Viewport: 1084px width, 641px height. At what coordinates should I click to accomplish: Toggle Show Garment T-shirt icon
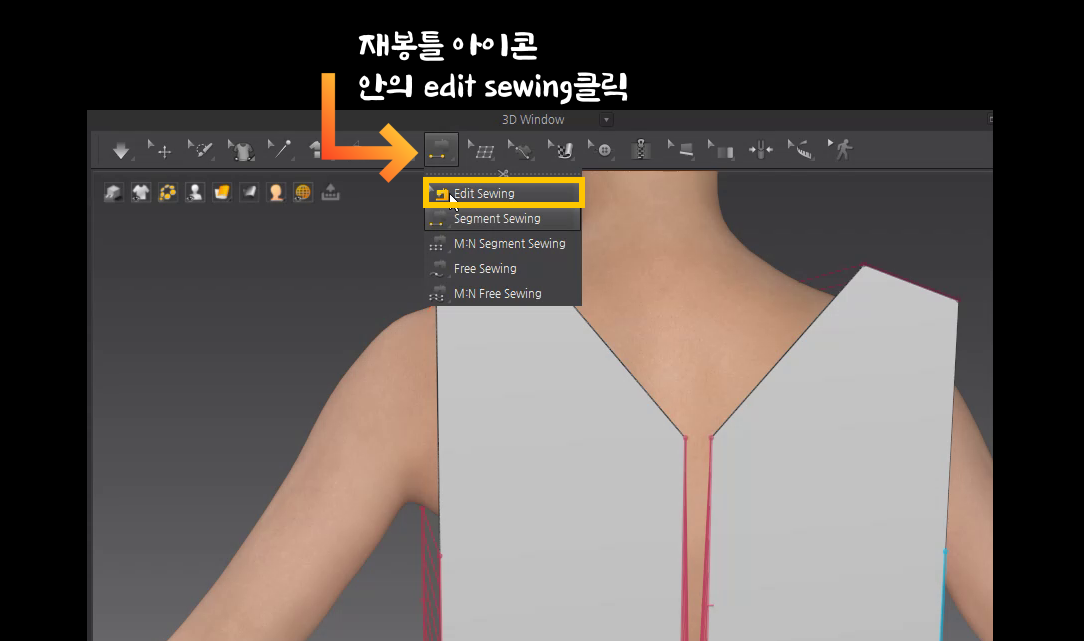(x=140, y=192)
